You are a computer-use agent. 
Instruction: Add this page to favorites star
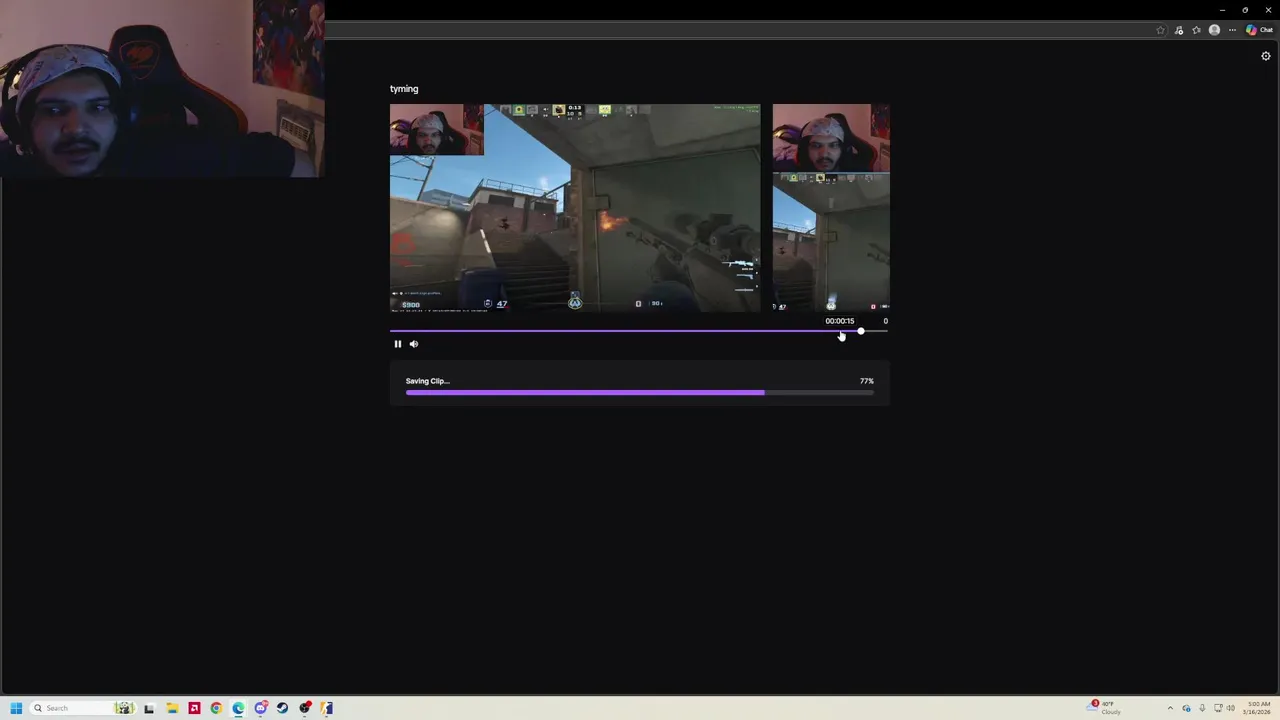pos(1160,30)
